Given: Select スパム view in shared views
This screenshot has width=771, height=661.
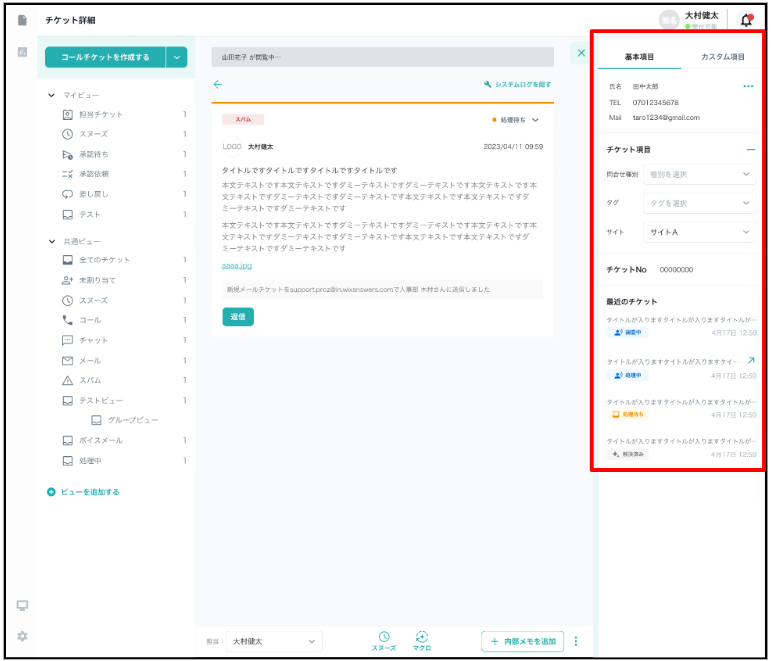Looking at the screenshot, I should (x=90, y=380).
